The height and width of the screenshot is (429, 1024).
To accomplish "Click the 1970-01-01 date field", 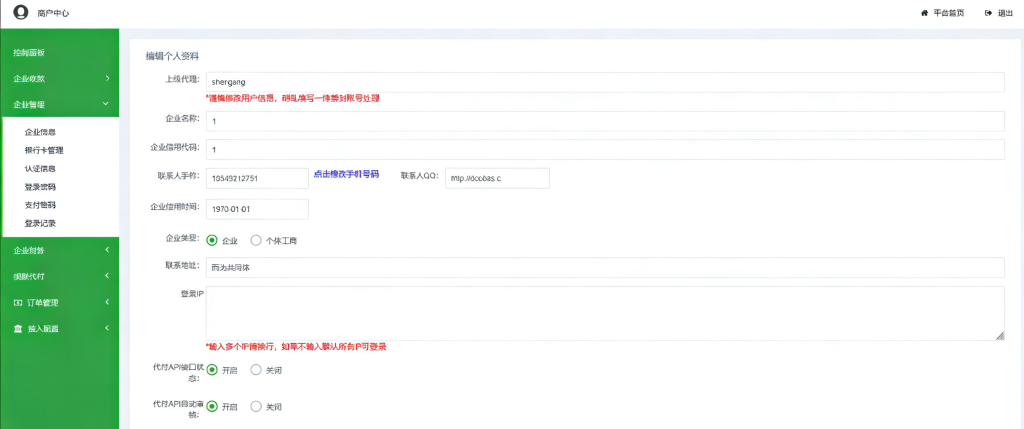I will 257,210.
